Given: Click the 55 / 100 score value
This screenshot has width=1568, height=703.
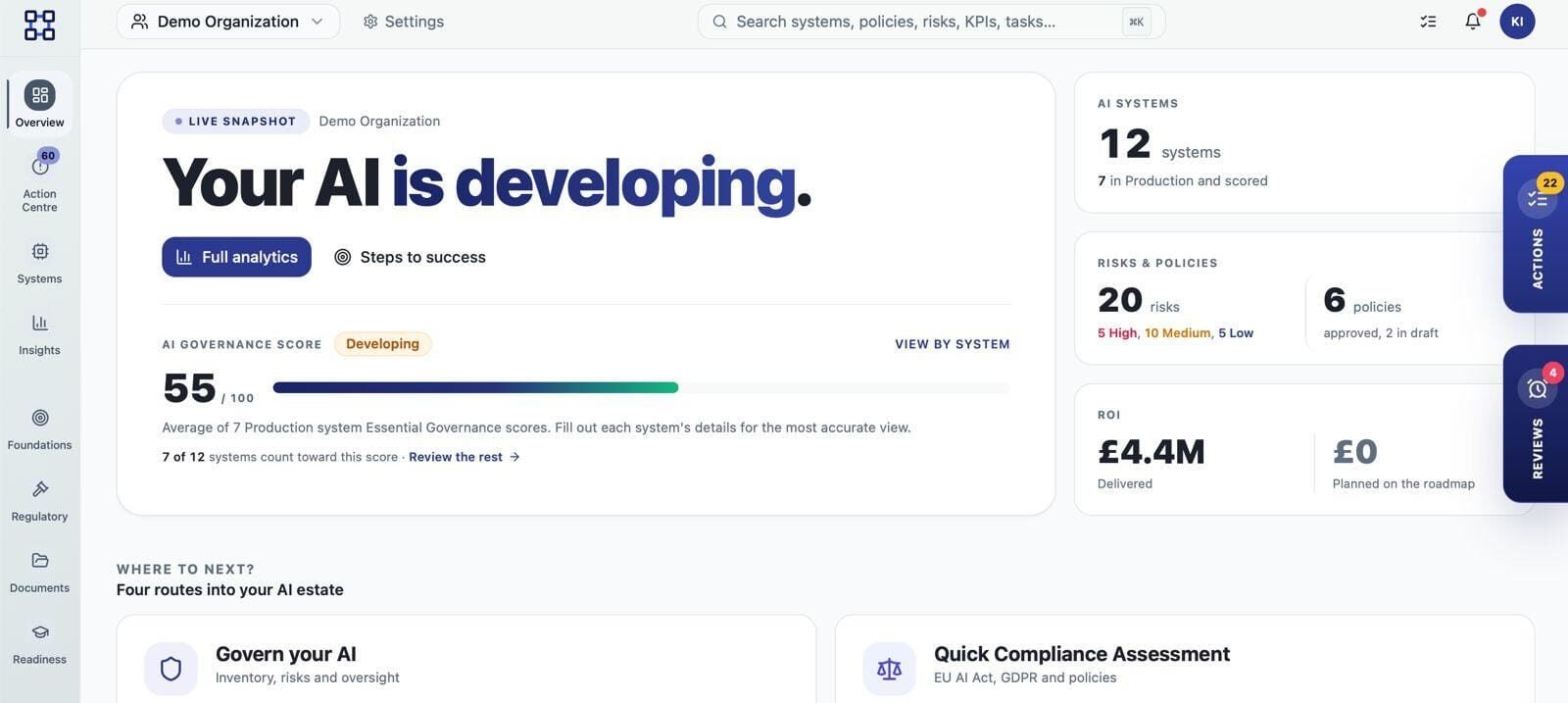Looking at the screenshot, I should (208, 389).
